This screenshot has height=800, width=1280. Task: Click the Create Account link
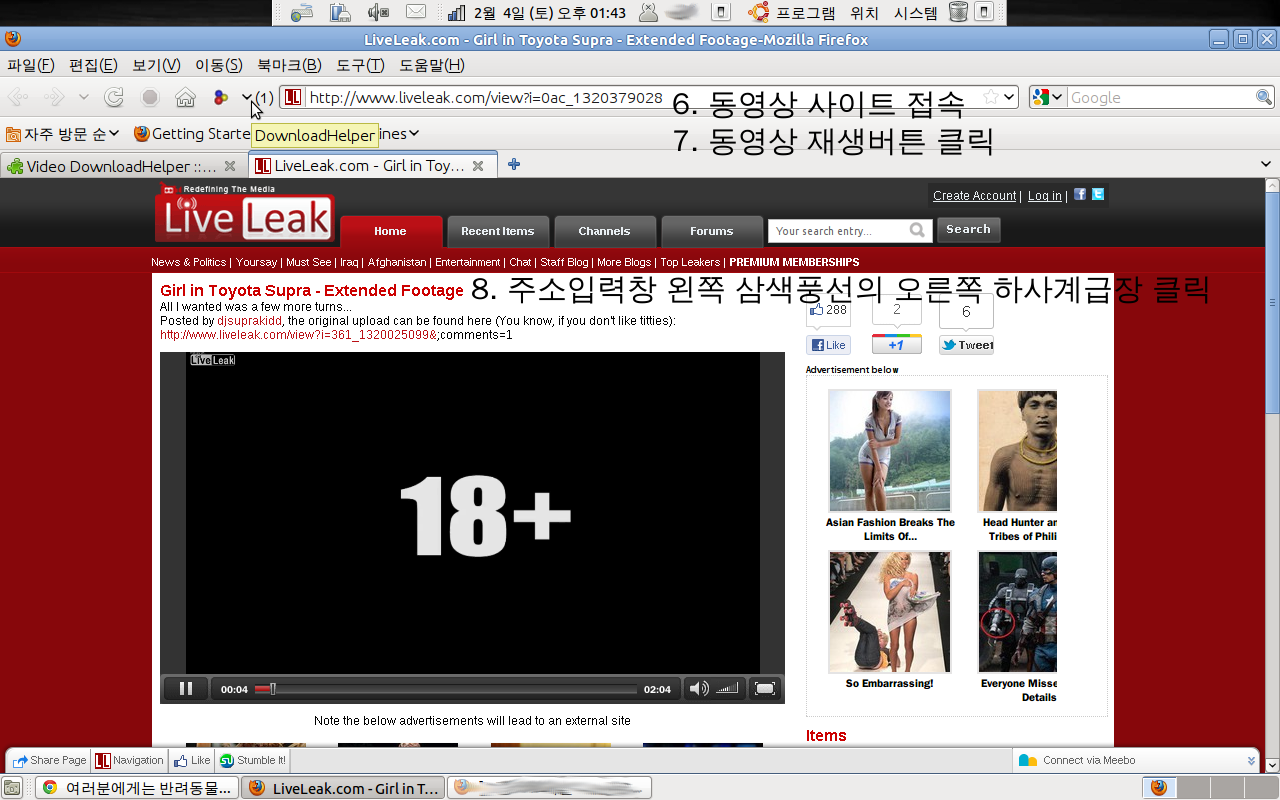tap(974, 196)
